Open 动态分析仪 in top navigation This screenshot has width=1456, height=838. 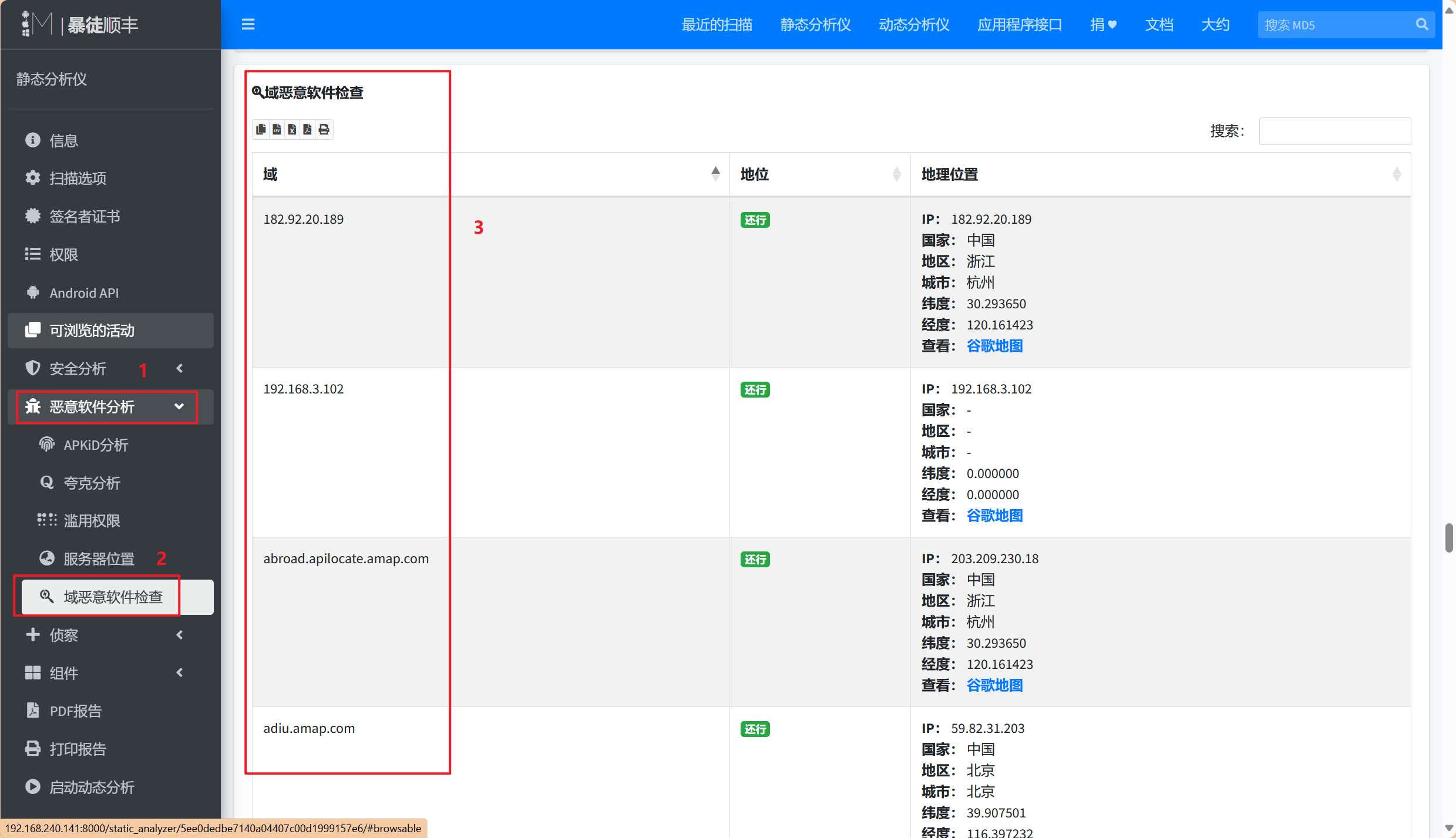[x=913, y=25]
